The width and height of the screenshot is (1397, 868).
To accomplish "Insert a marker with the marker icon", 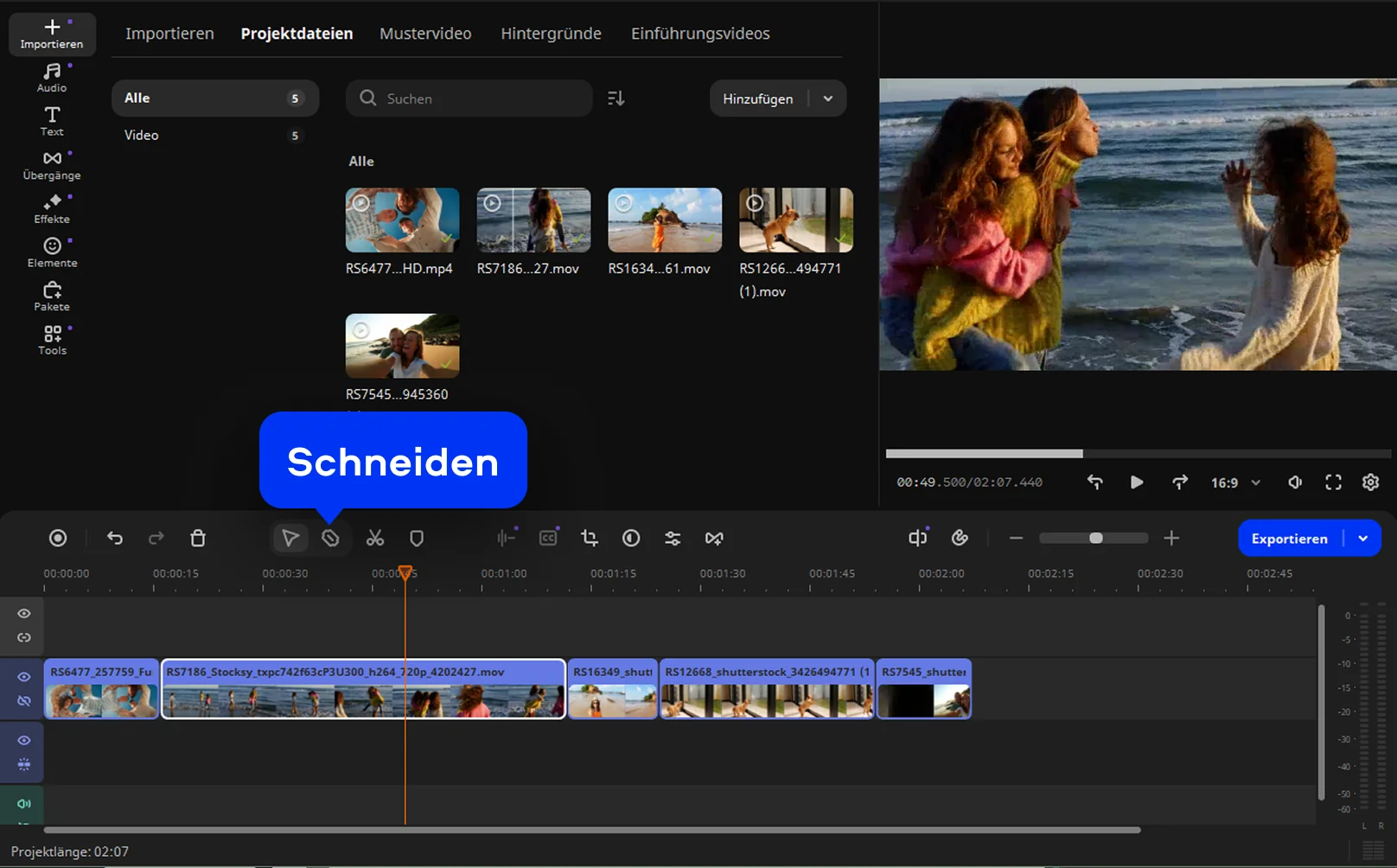I will [x=417, y=539].
